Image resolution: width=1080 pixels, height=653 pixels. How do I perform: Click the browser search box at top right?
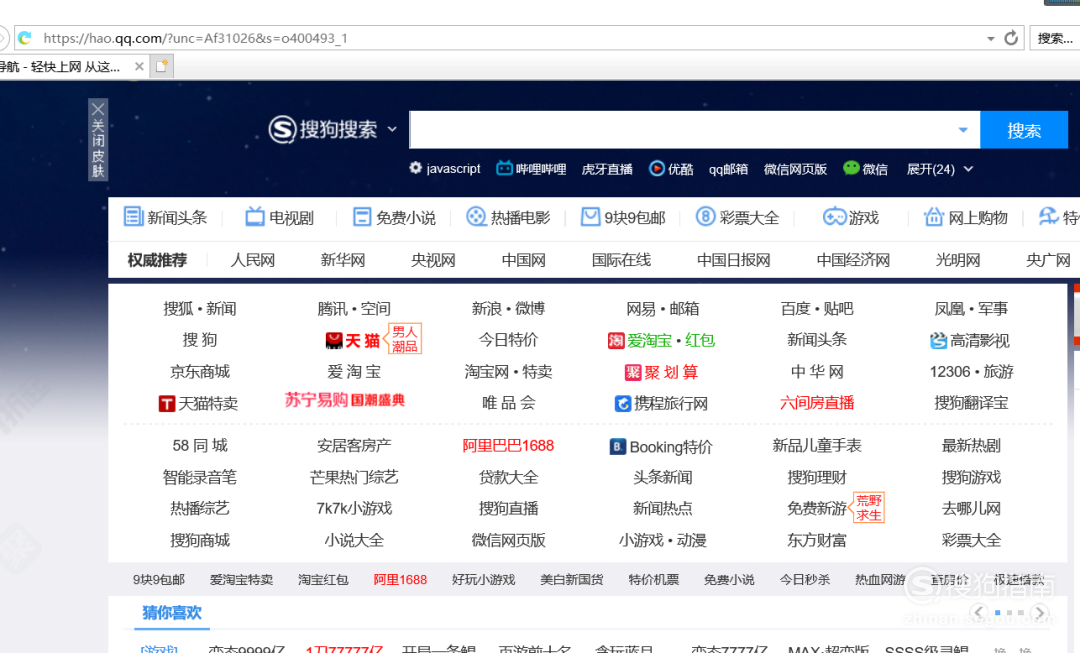(1055, 38)
